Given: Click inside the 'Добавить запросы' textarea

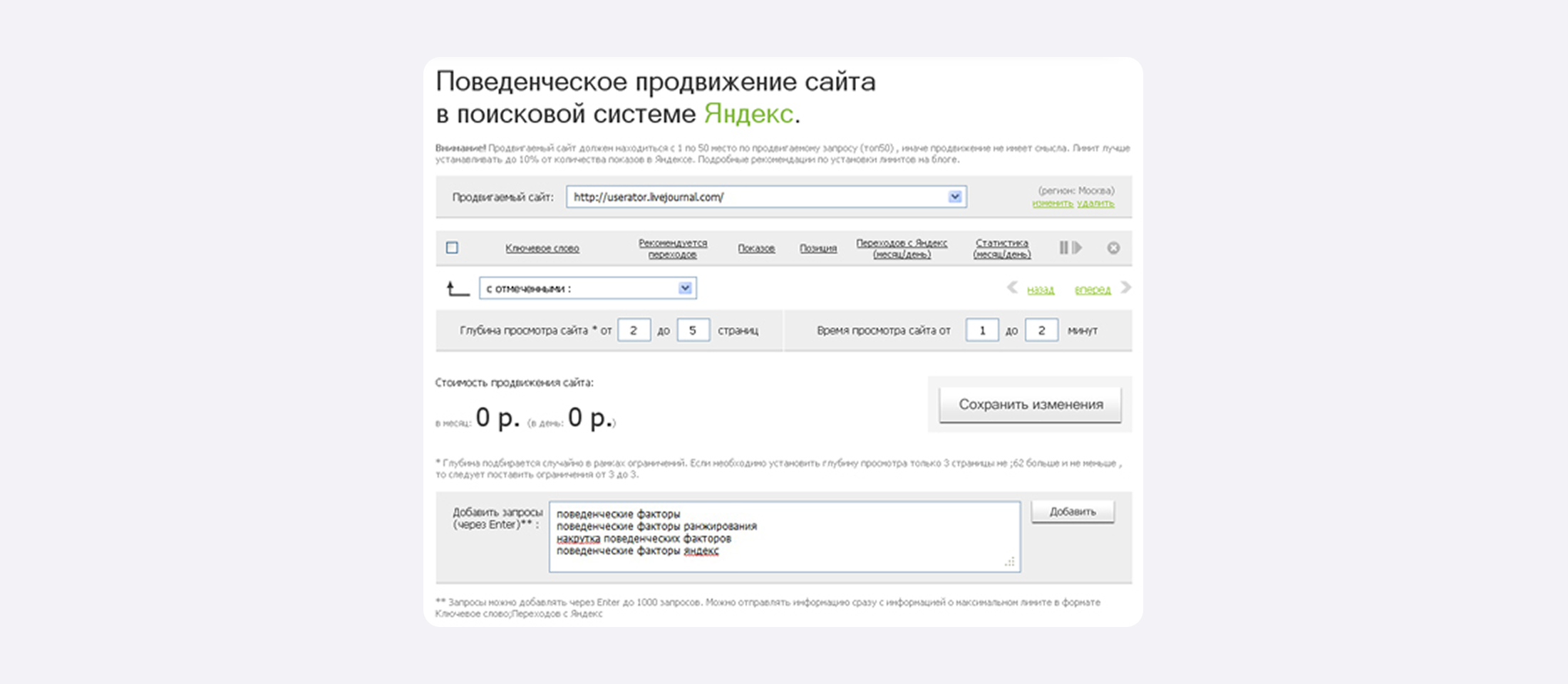Looking at the screenshot, I should (x=785, y=537).
